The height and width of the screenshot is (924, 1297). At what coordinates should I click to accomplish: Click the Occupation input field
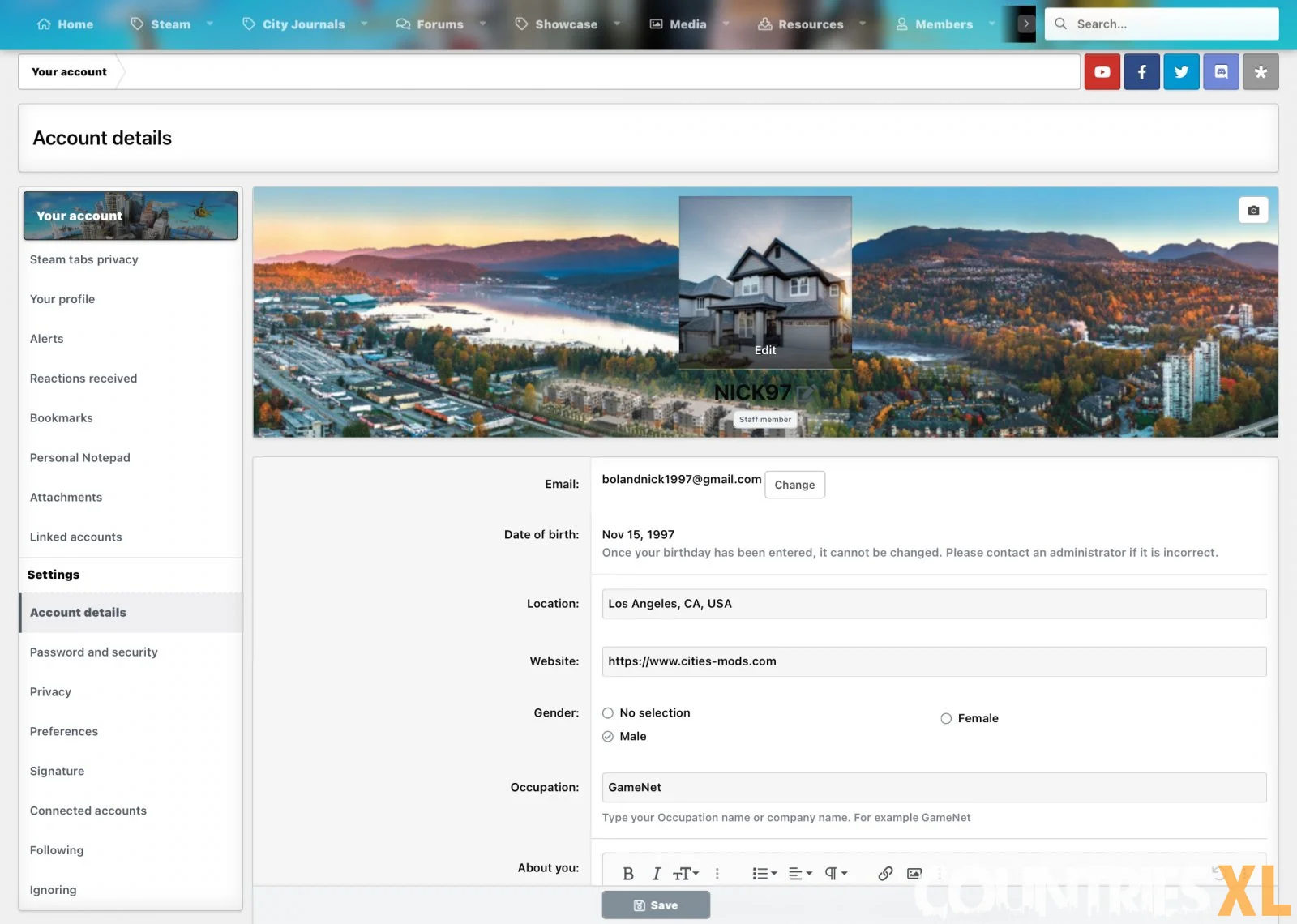point(934,788)
